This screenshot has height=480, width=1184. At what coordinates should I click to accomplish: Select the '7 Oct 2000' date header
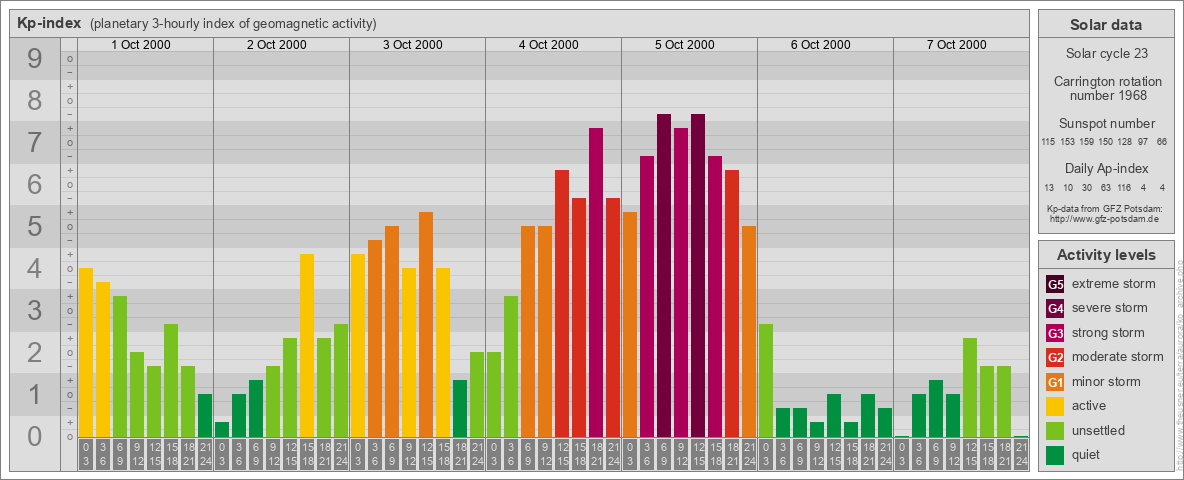(x=957, y=45)
